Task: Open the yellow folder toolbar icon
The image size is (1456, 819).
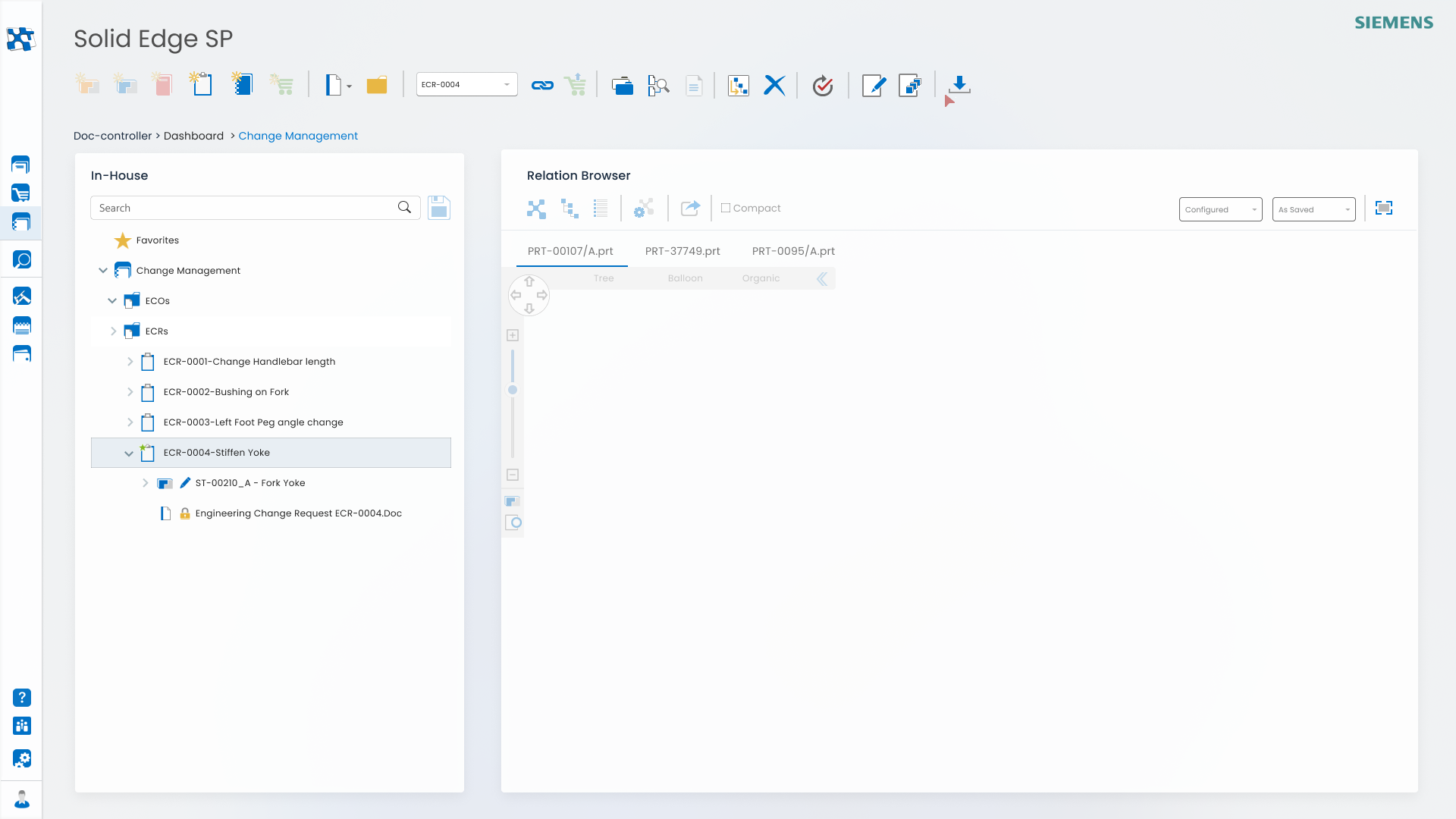Action: click(x=377, y=85)
